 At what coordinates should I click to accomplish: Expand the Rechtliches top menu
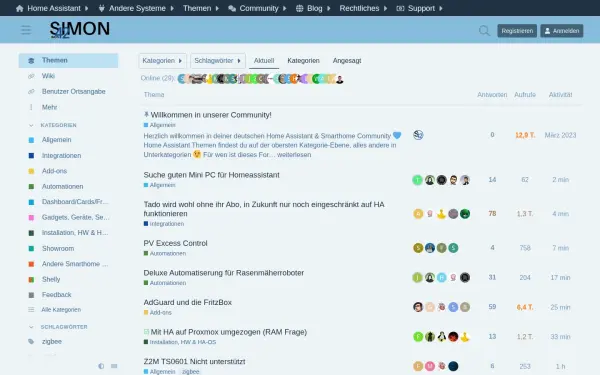click(363, 8)
